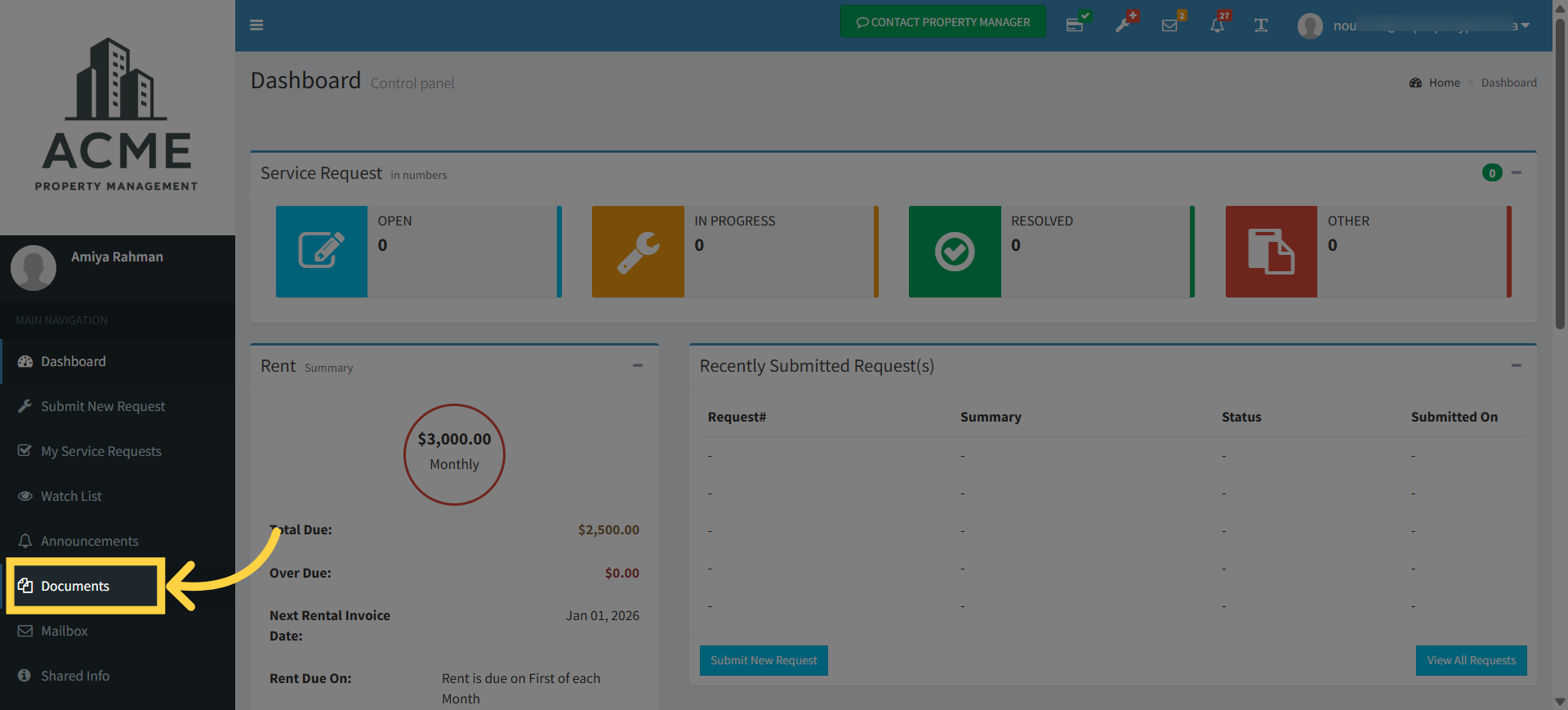Toggle the hamburger sidebar menu icon
Image resolution: width=1568 pixels, height=710 pixels.
point(256,25)
